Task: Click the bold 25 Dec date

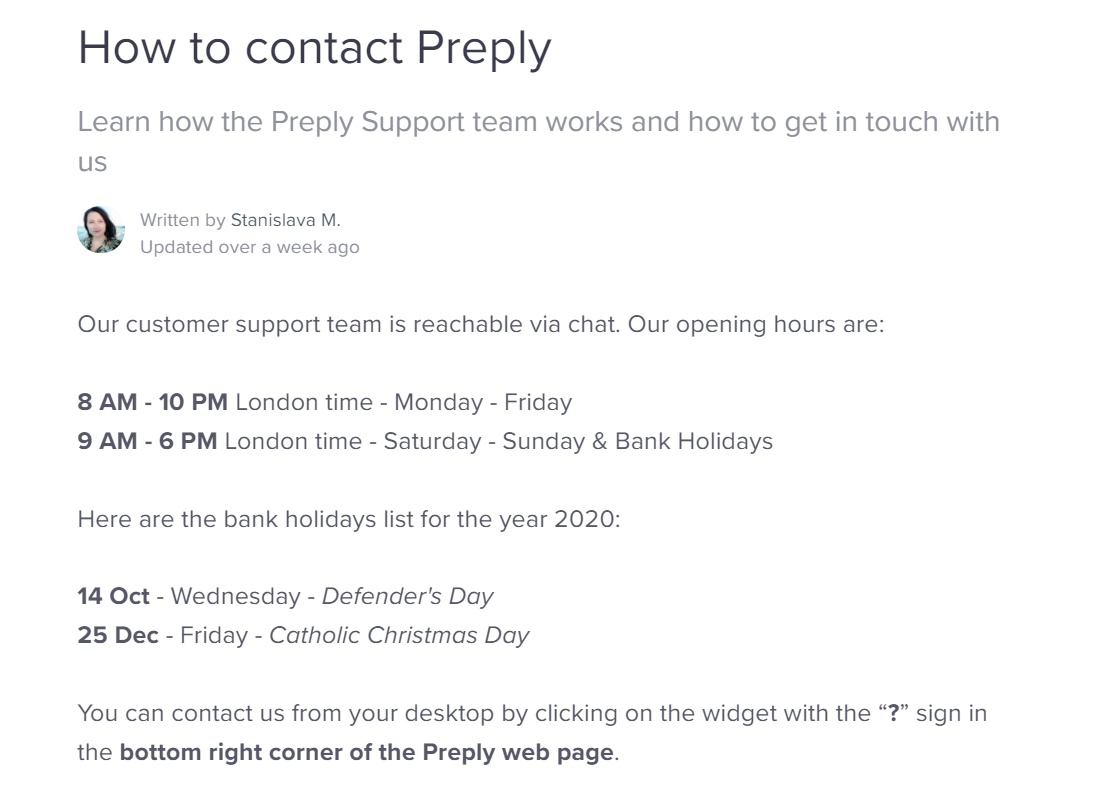Action: (x=118, y=636)
